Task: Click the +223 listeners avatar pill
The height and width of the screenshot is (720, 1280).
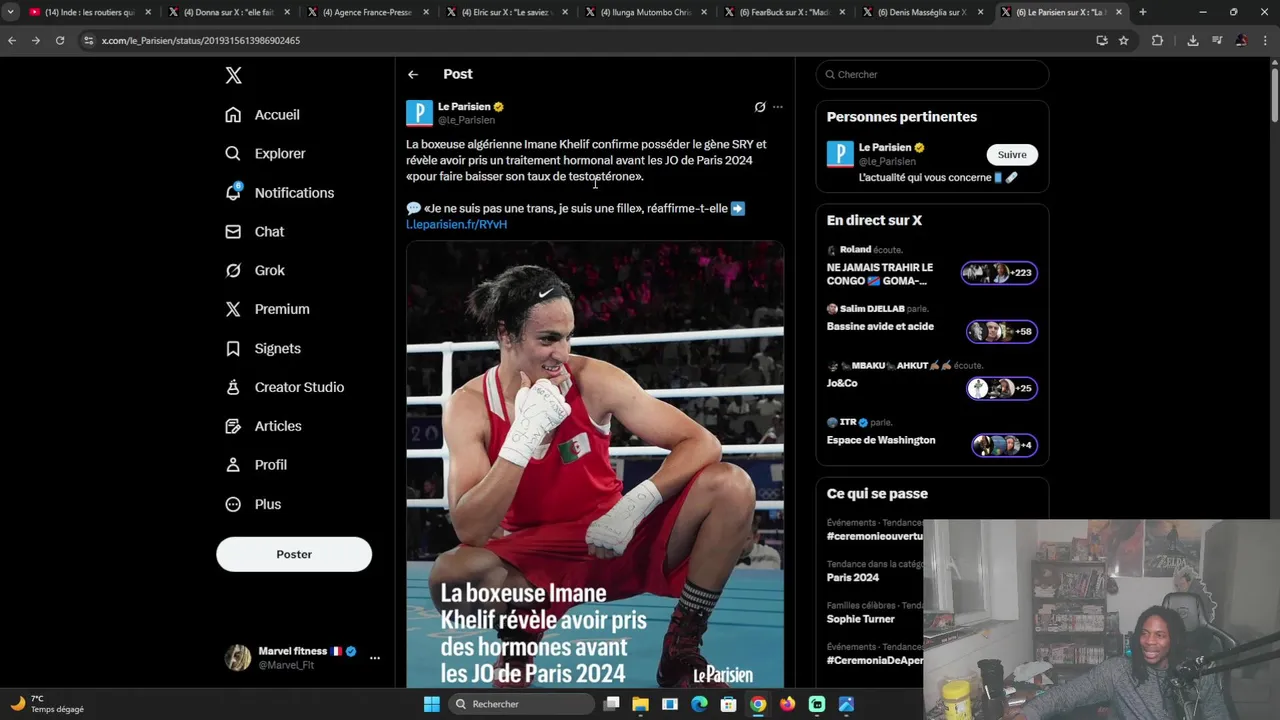Action: [999, 273]
